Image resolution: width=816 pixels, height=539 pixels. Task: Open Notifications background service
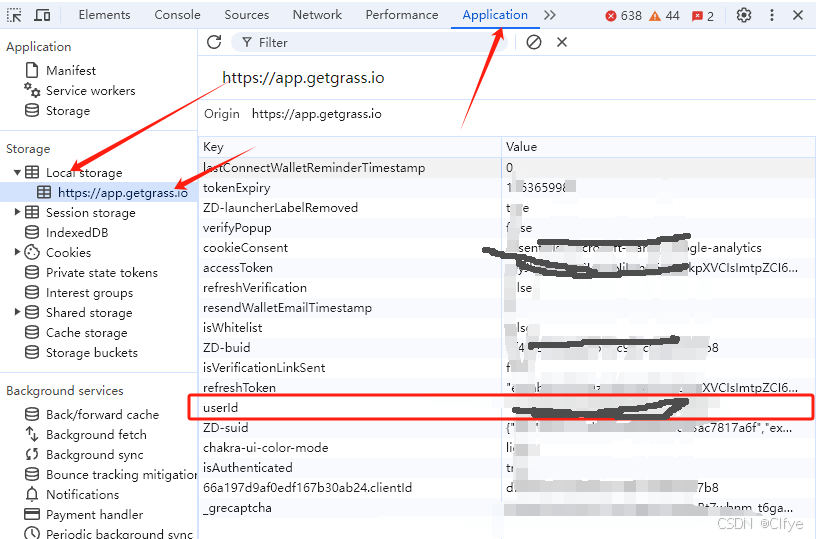click(x=82, y=494)
